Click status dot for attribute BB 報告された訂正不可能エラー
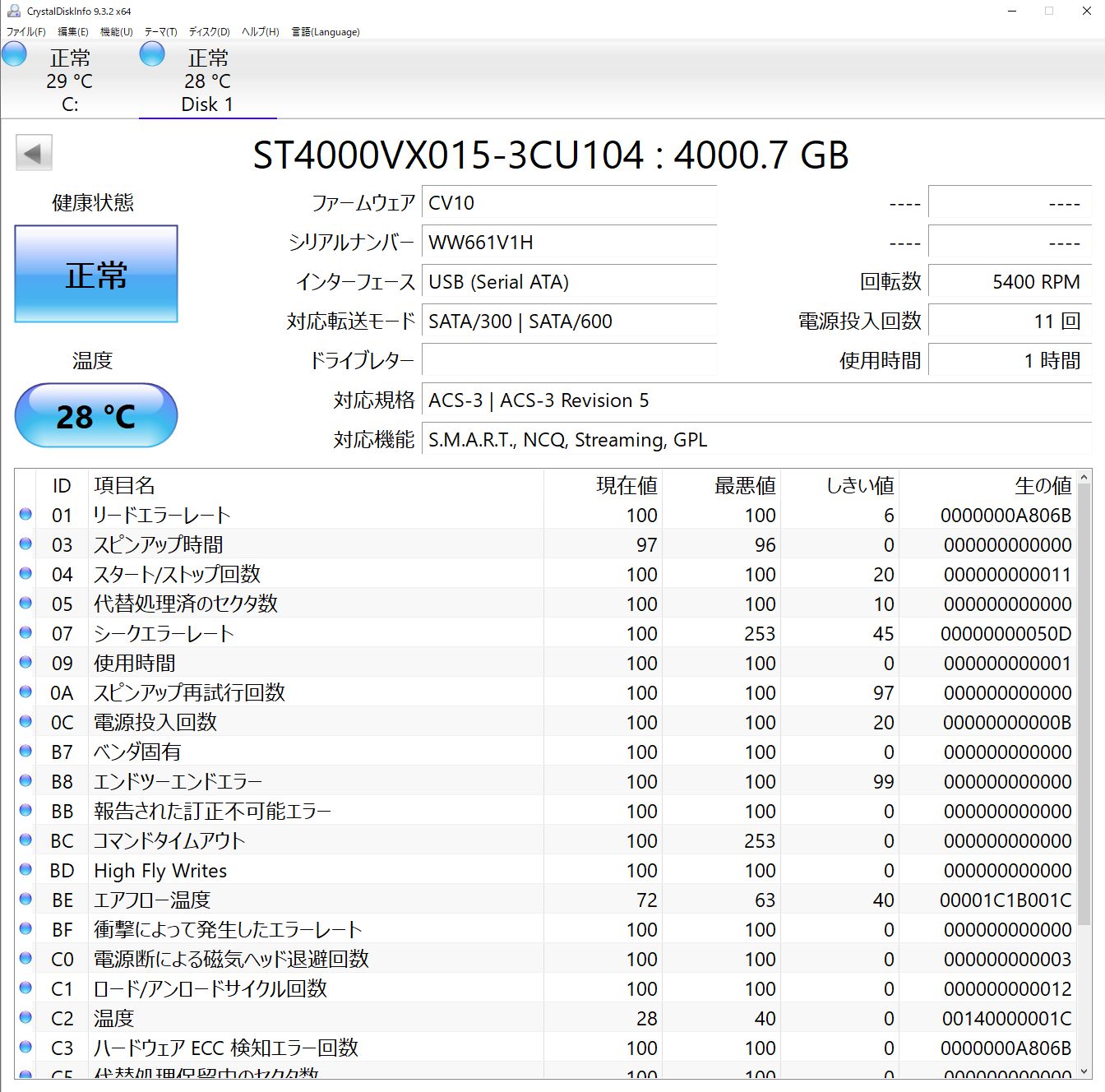The image size is (1105, 1092). 25,810
